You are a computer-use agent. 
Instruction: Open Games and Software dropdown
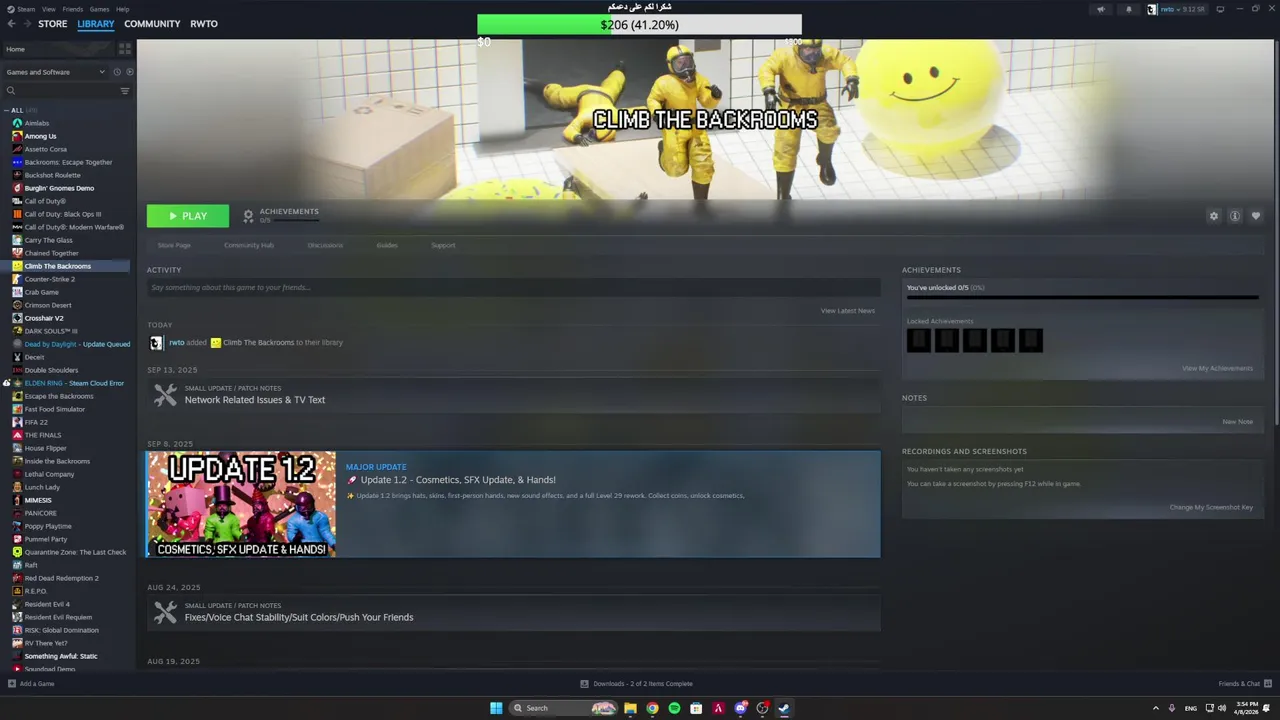(55, 72)
